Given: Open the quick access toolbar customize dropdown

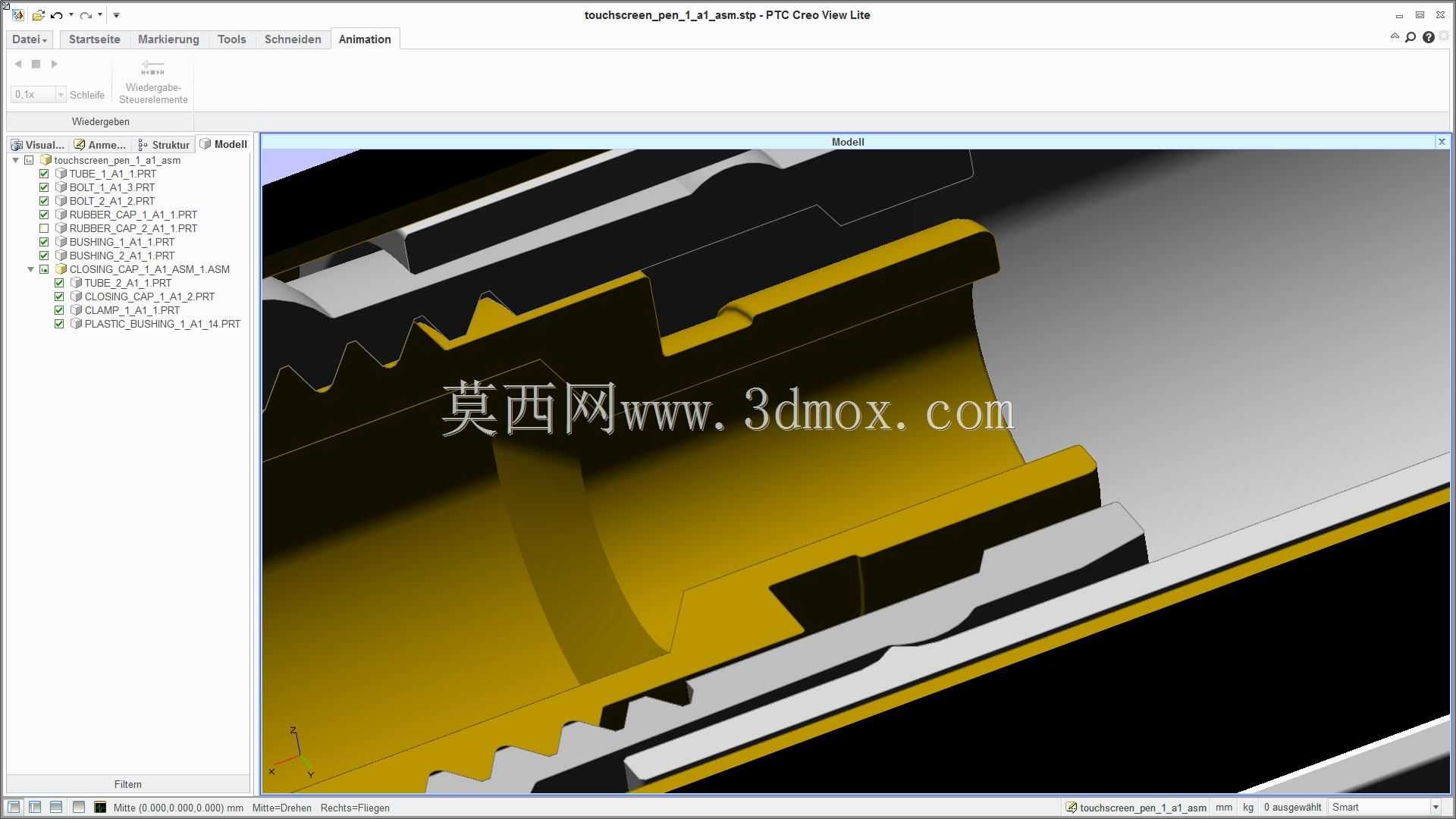Looking at the screenshot, I should tap(116, 15).
